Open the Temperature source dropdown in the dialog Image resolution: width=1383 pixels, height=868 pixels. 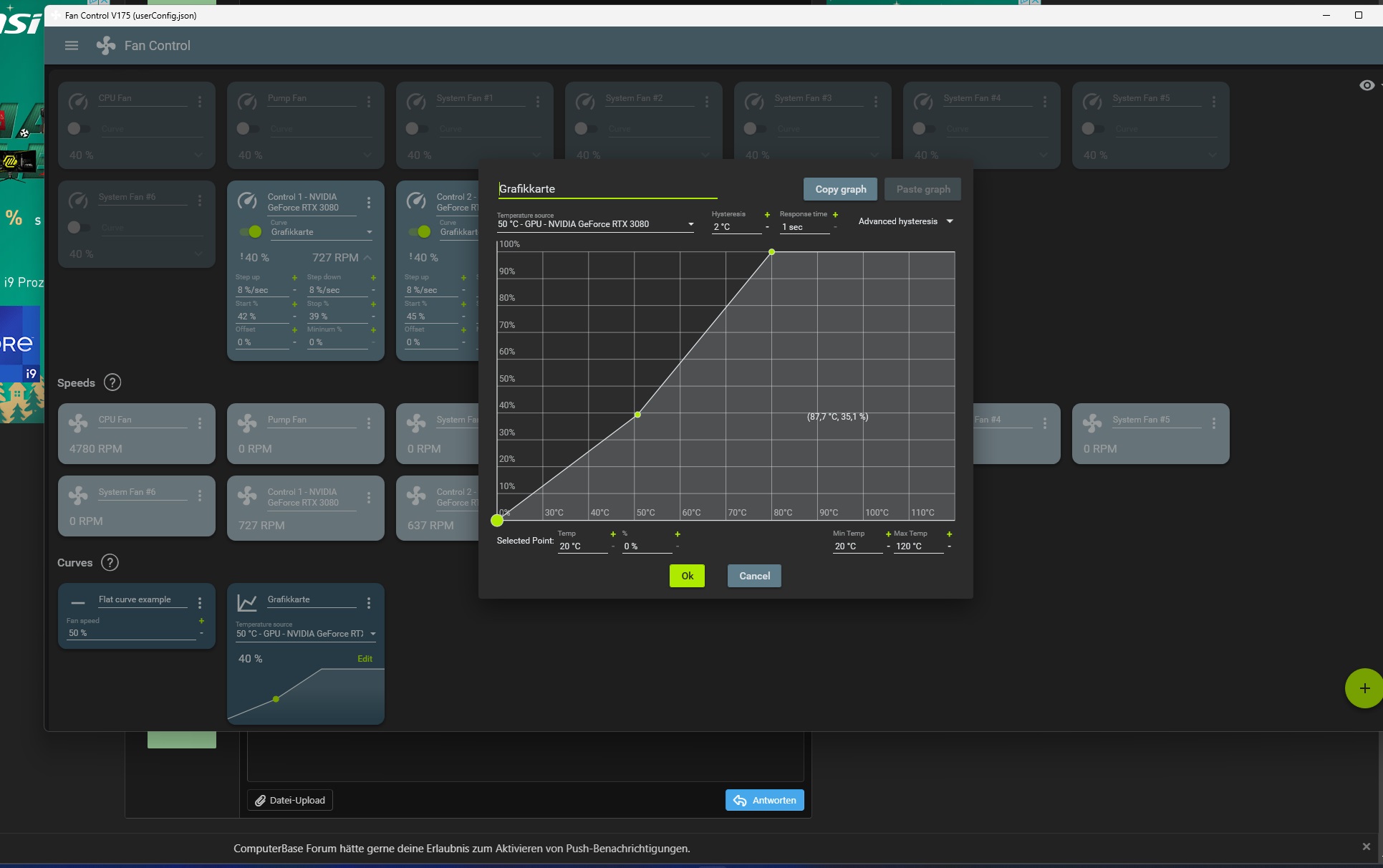595,224
